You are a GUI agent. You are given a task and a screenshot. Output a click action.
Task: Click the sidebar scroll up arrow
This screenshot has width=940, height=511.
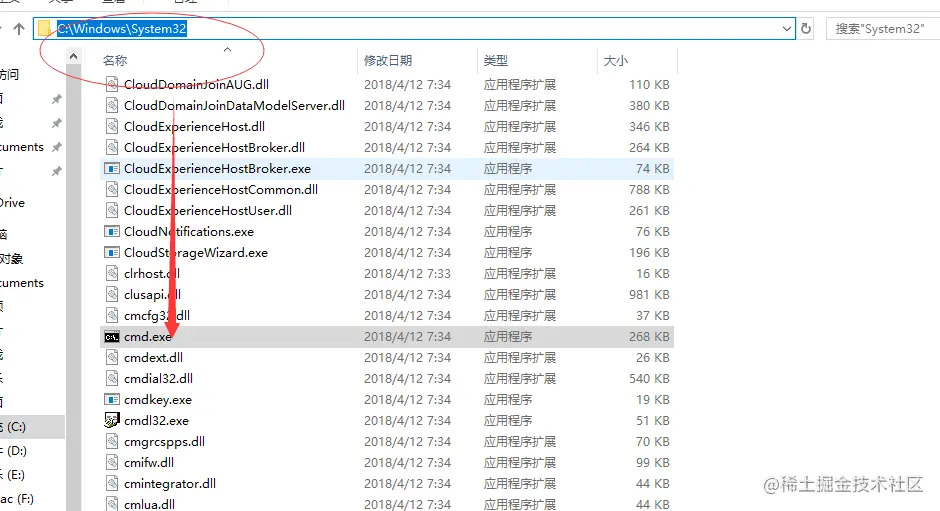pos(73,56)
